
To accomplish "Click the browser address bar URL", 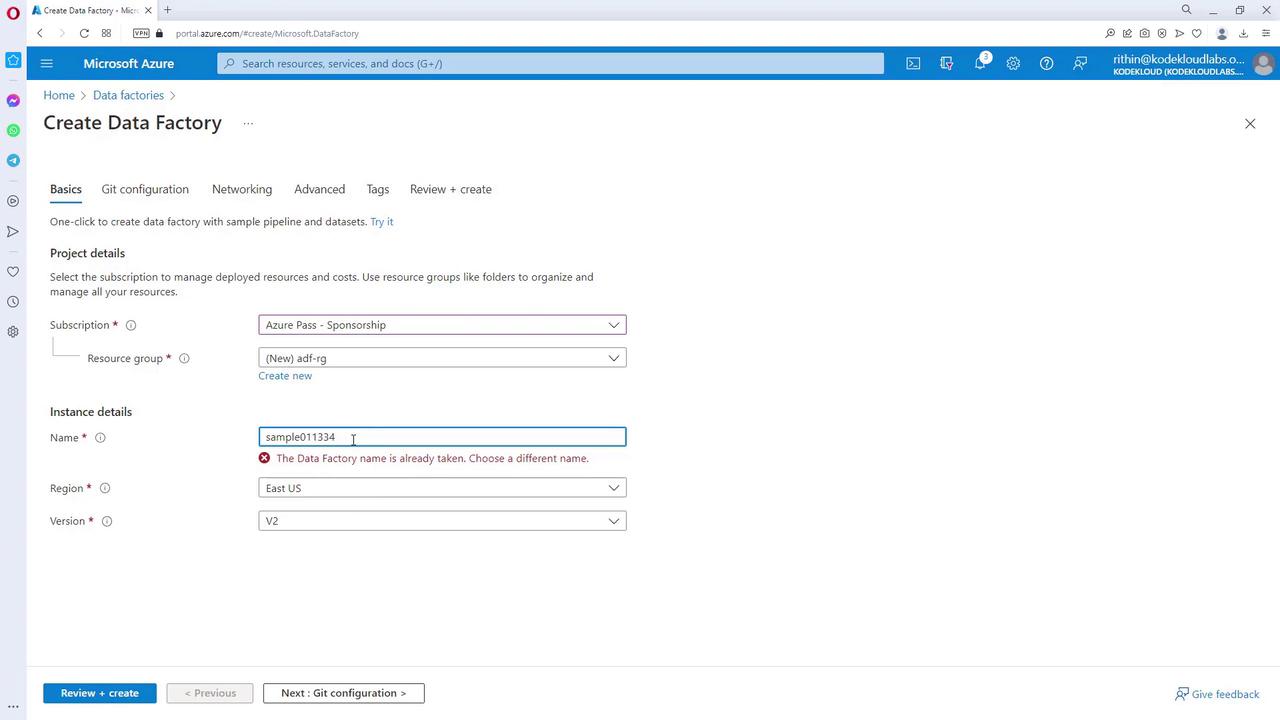I will coord(267,33).
